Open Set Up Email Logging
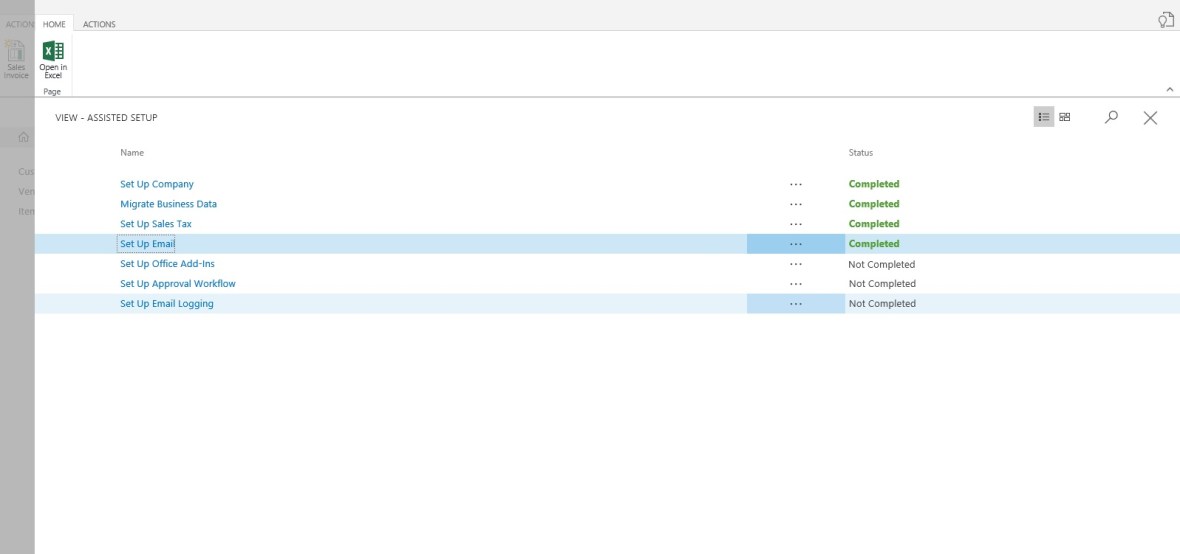The image size is (1180, 554). [x=167, y=304]
